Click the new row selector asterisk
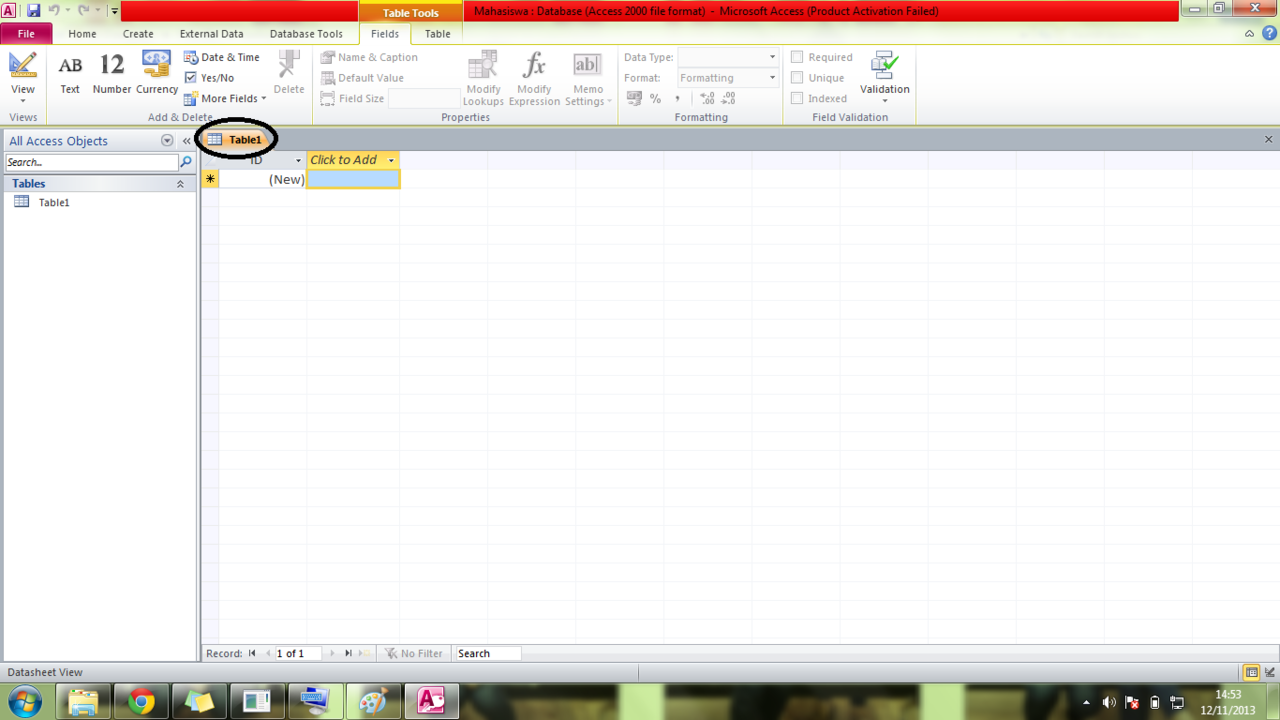This screenshot has width=1280, height=720. (210, 179)
